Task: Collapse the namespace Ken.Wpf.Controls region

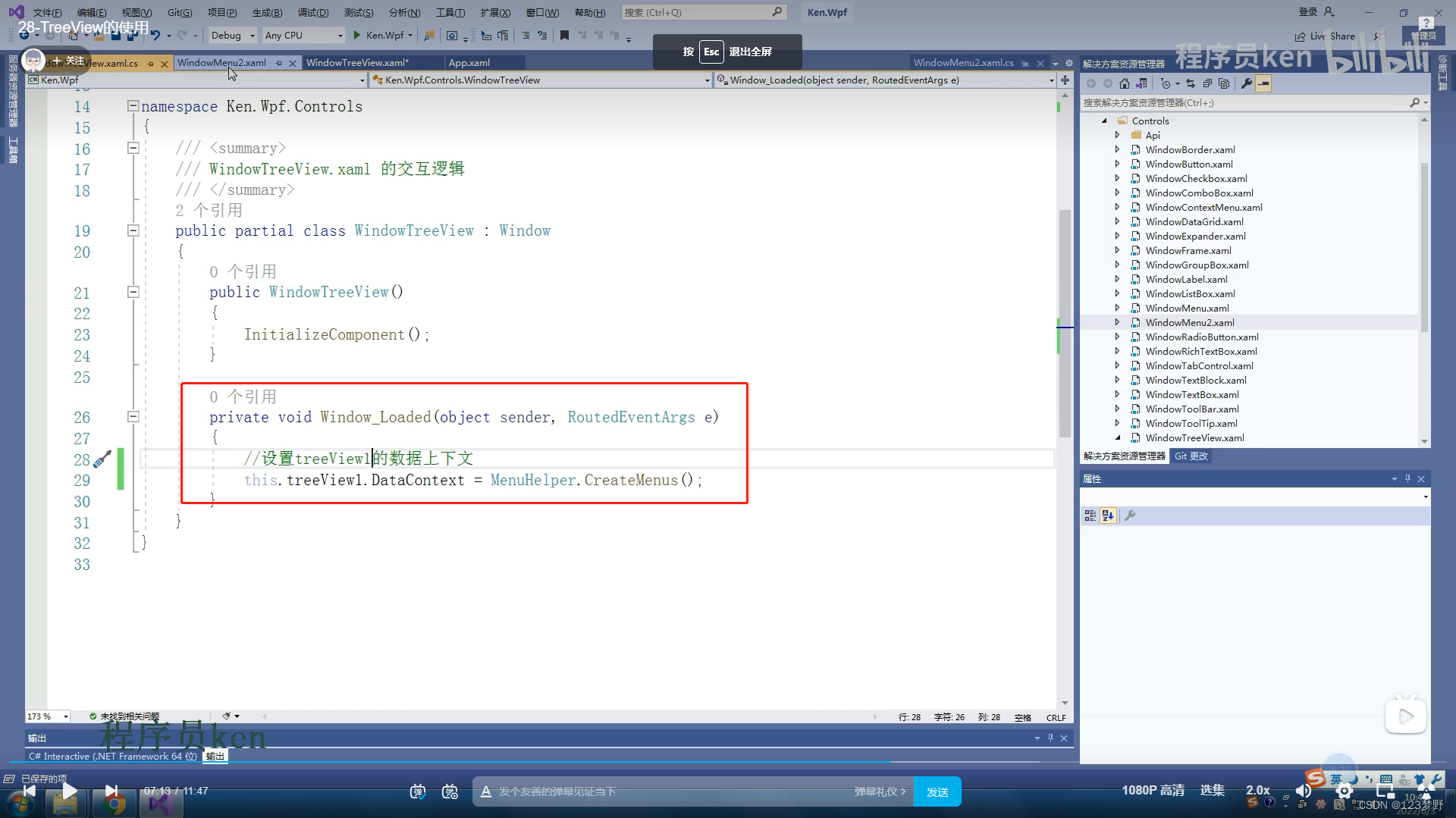Action: coord(133,106)
